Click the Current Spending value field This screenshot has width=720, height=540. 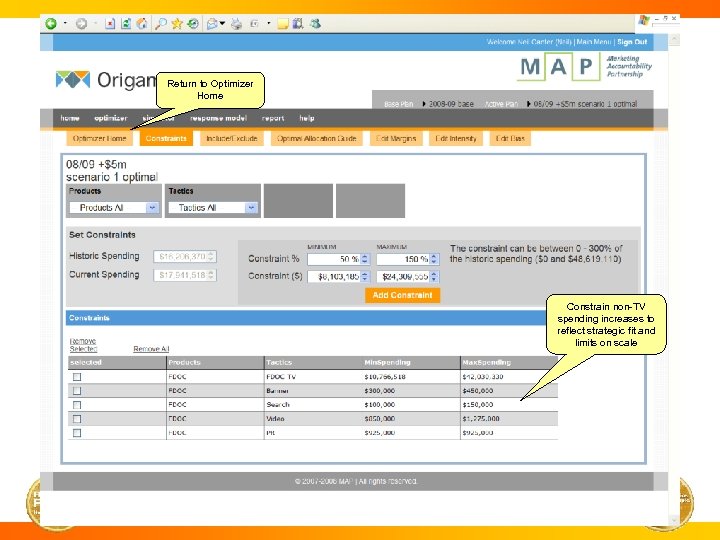click(185, 275)
